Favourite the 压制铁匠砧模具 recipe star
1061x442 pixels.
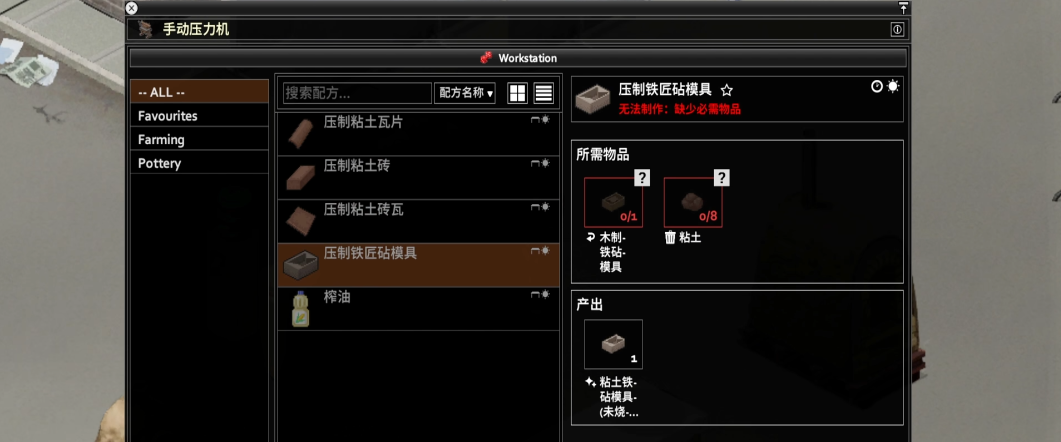(x=727, y=90)
